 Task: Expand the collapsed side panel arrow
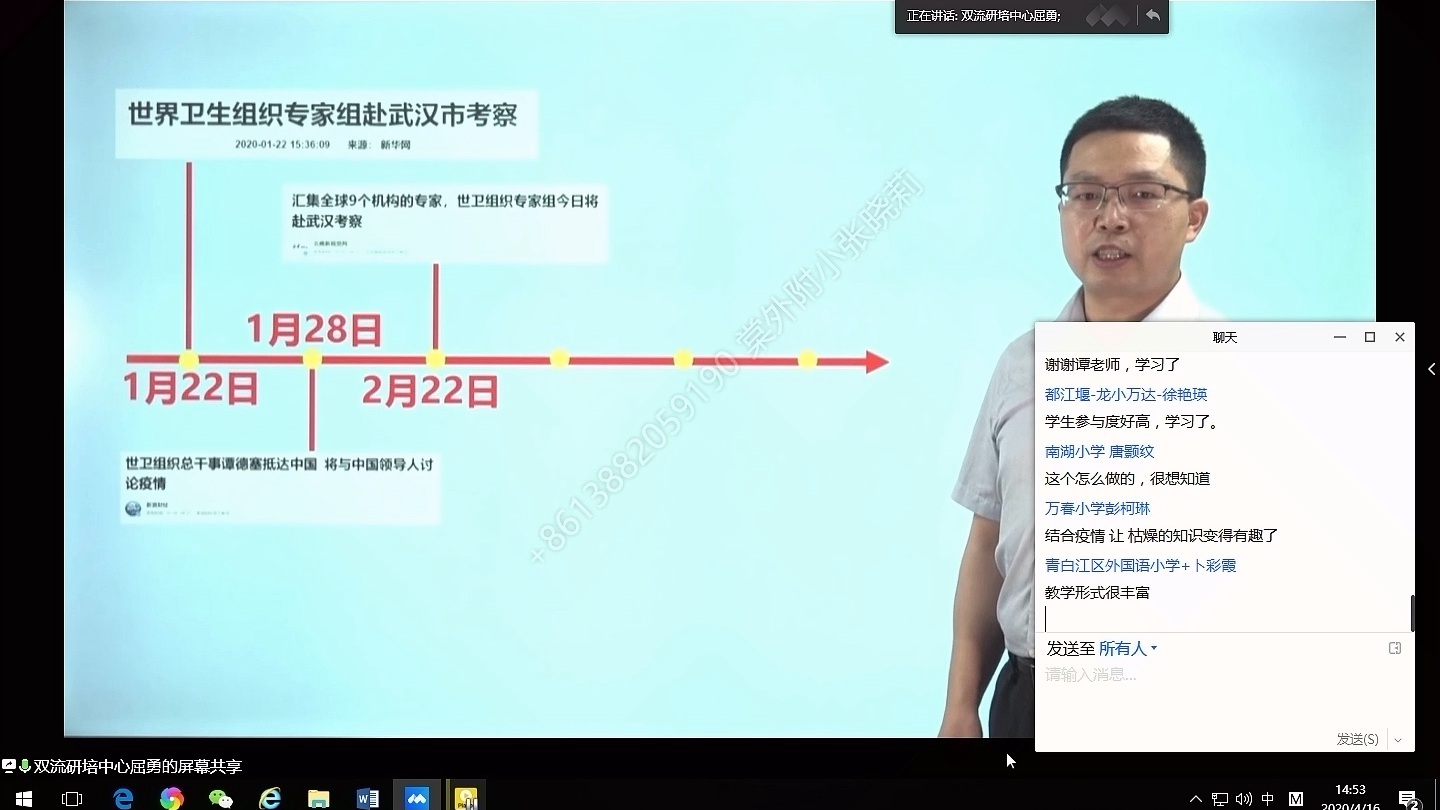(x=1431, y=369)
